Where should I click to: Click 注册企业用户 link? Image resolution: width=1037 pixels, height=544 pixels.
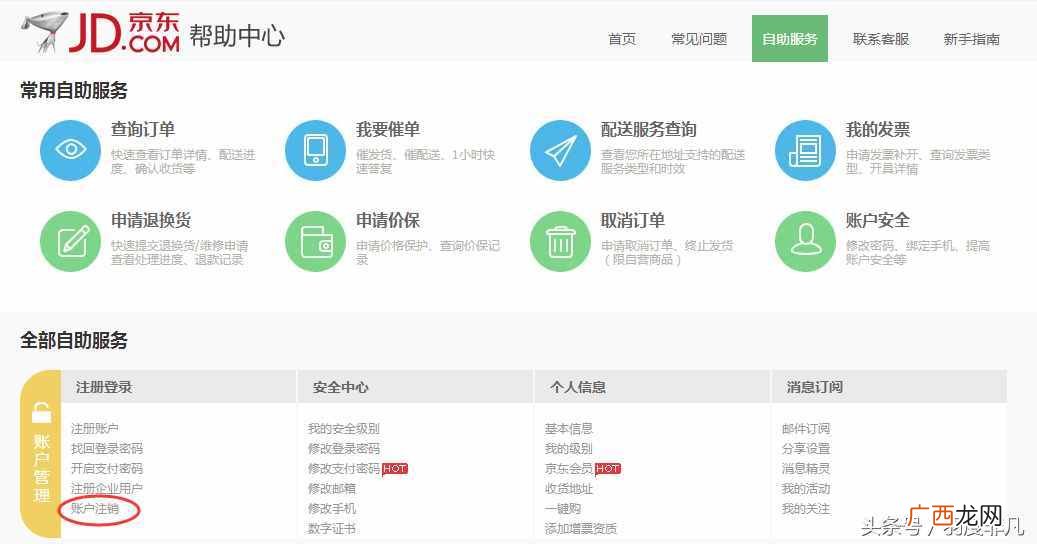click(106, 488)
